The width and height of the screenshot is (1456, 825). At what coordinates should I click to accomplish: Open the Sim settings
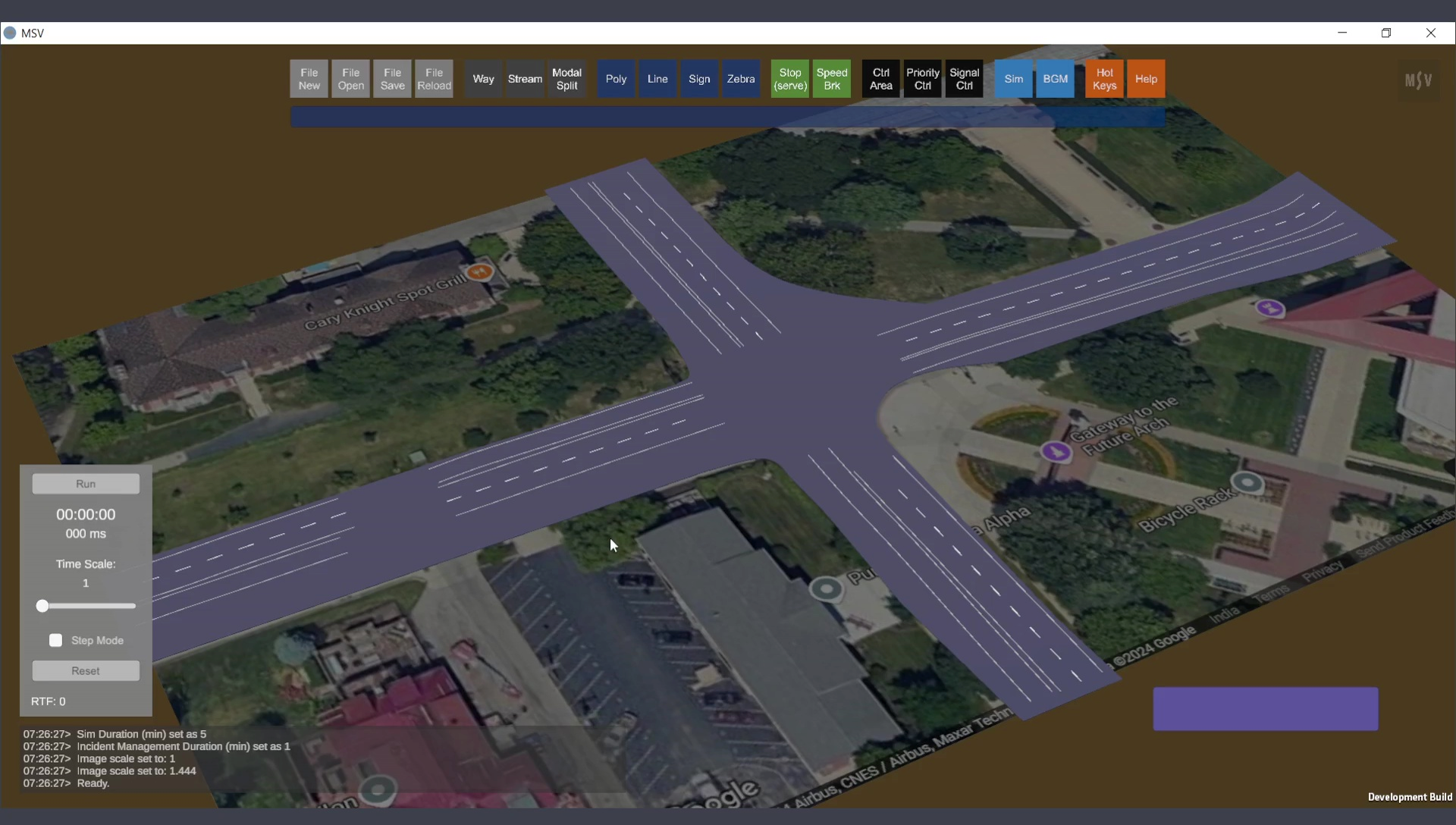(x=1013, y=79)
